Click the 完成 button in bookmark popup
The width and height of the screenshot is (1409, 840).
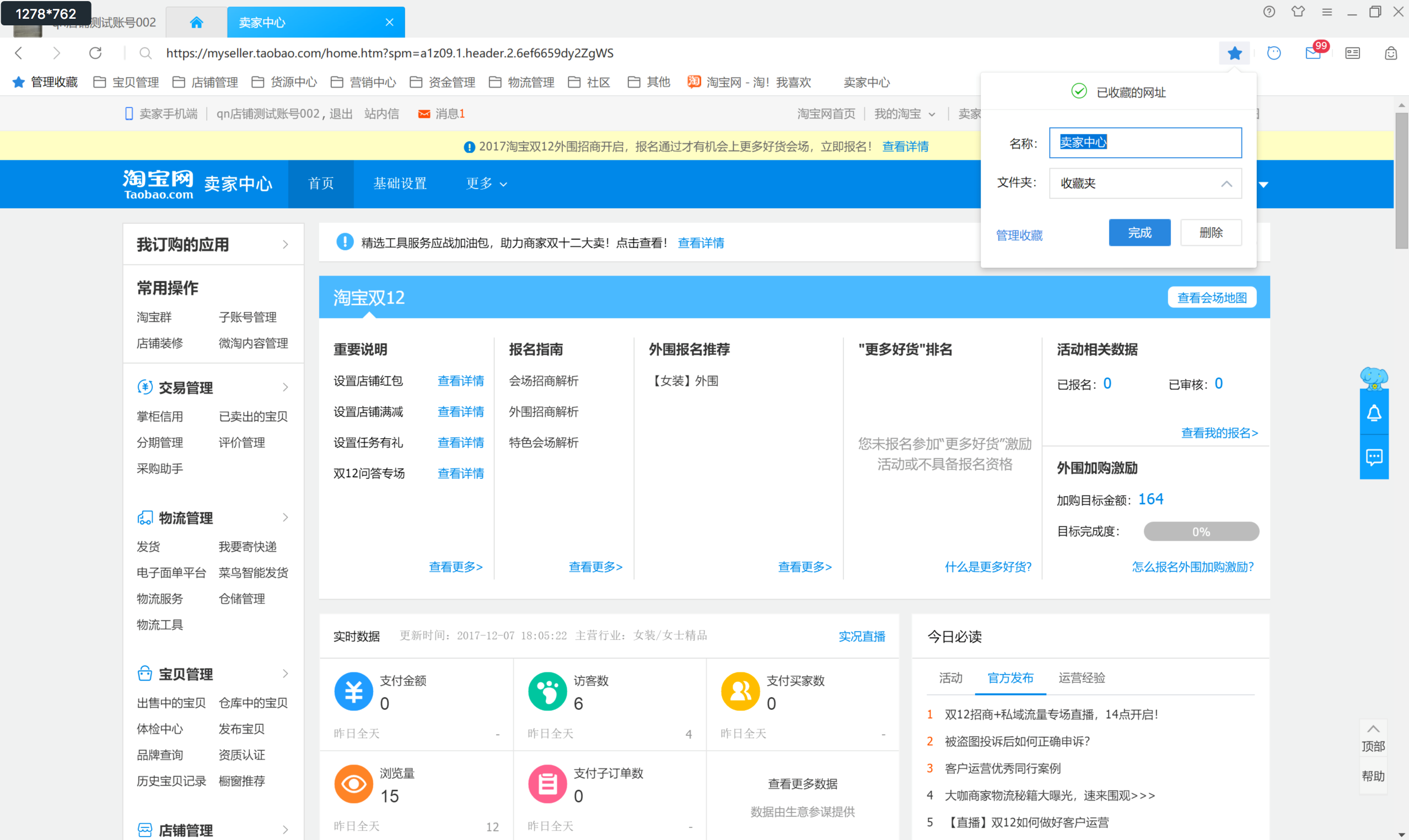click(1139, 233)
